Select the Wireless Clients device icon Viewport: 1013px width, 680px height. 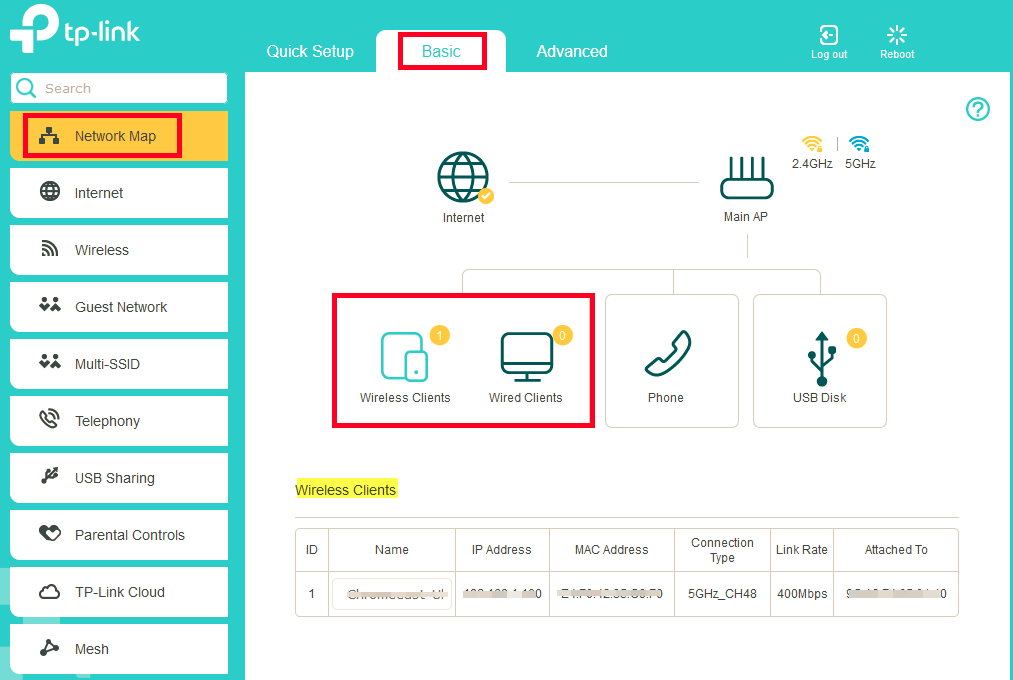pyautogui.click(x=404, y=356)
